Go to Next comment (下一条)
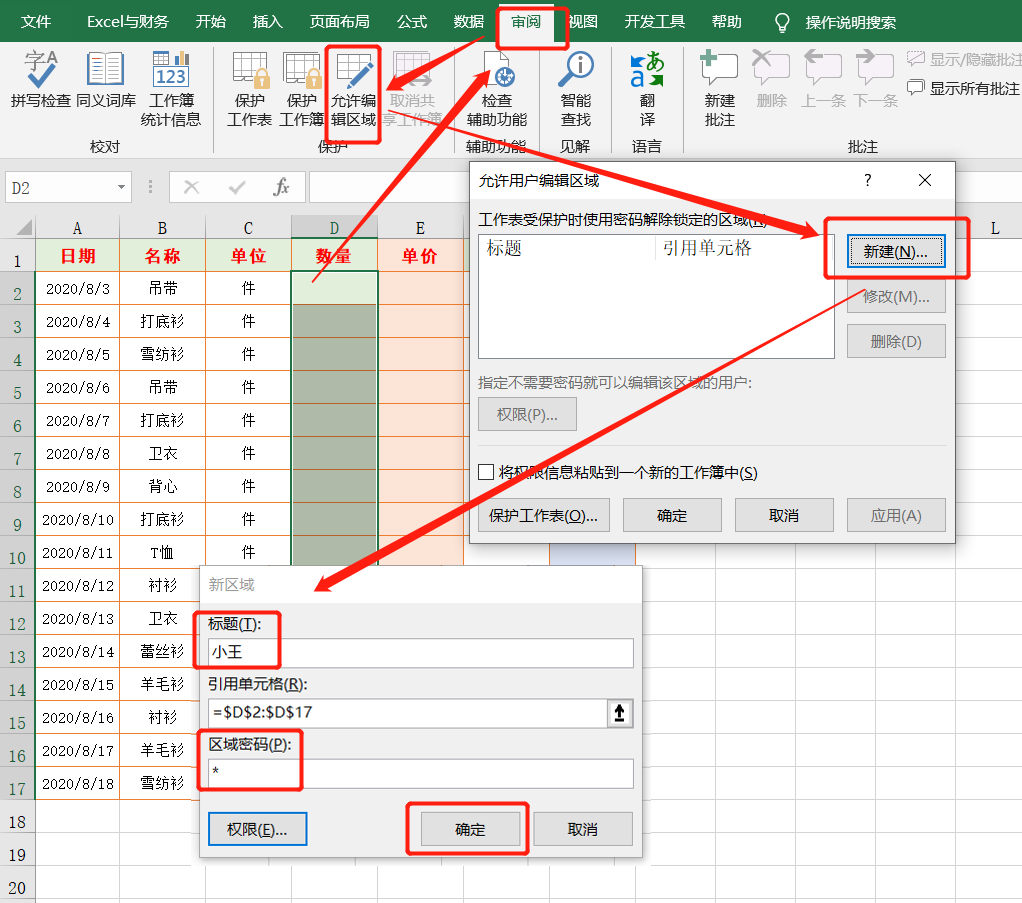The height and width of the screenshot is (903, 1022). [875, 79]
